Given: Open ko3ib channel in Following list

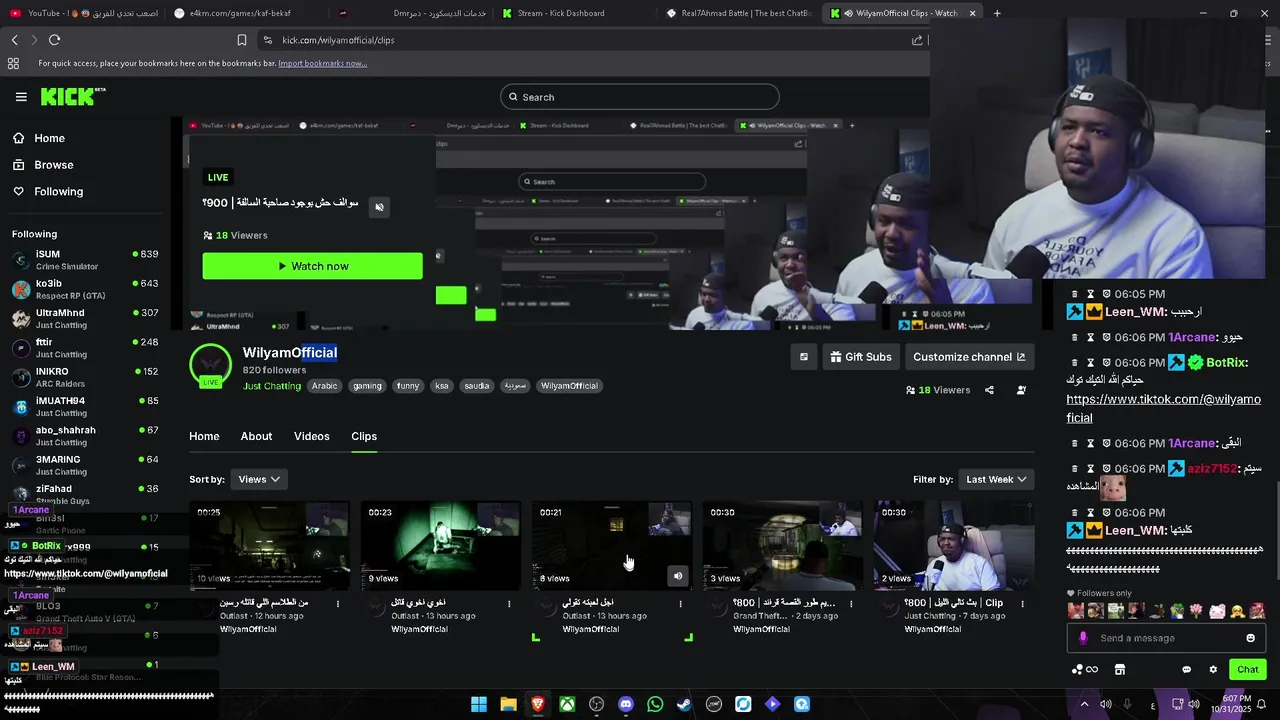Looking at the screenshot, I should coord(85,289).
